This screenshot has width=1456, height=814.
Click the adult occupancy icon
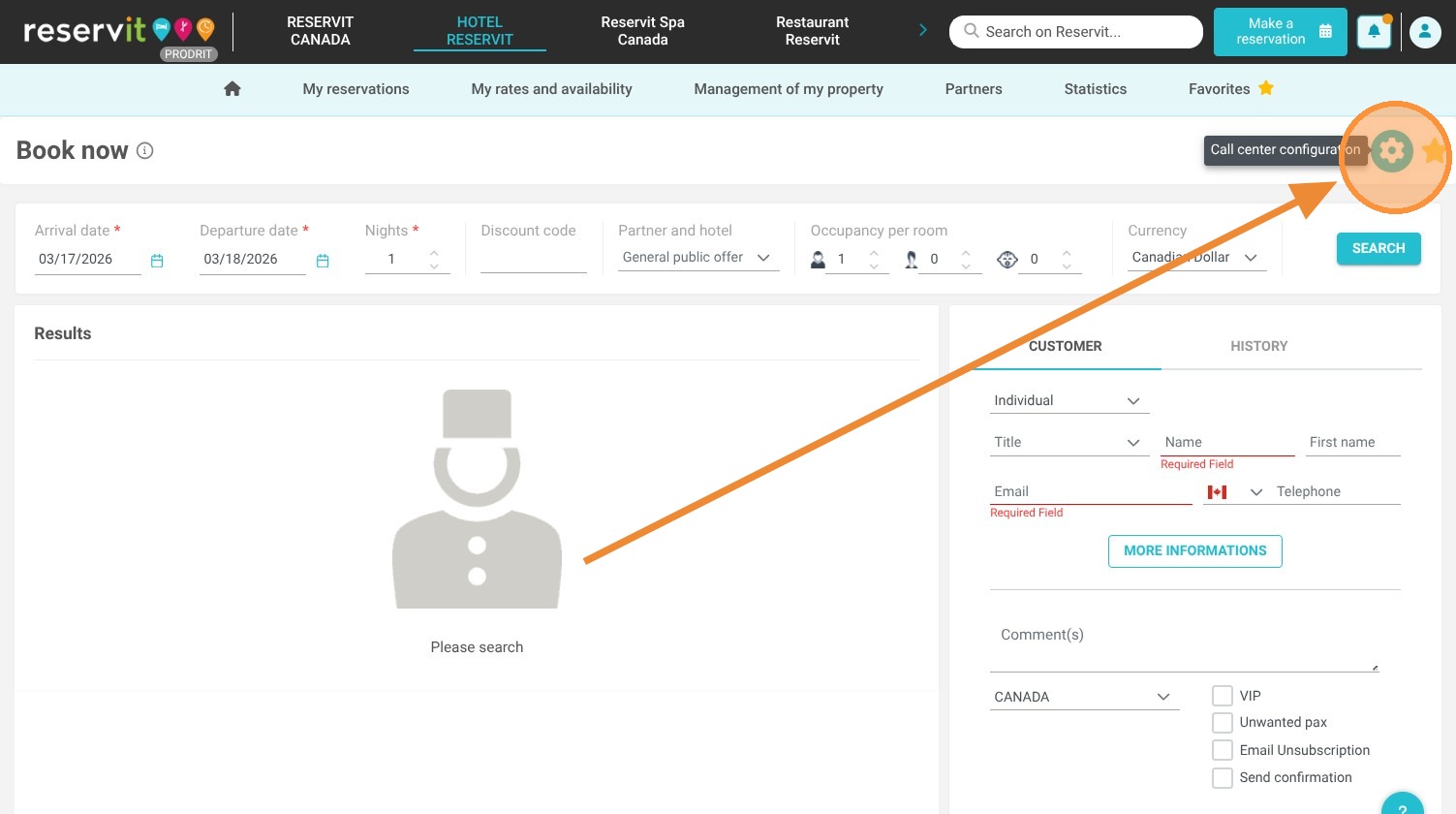[819, 259]
